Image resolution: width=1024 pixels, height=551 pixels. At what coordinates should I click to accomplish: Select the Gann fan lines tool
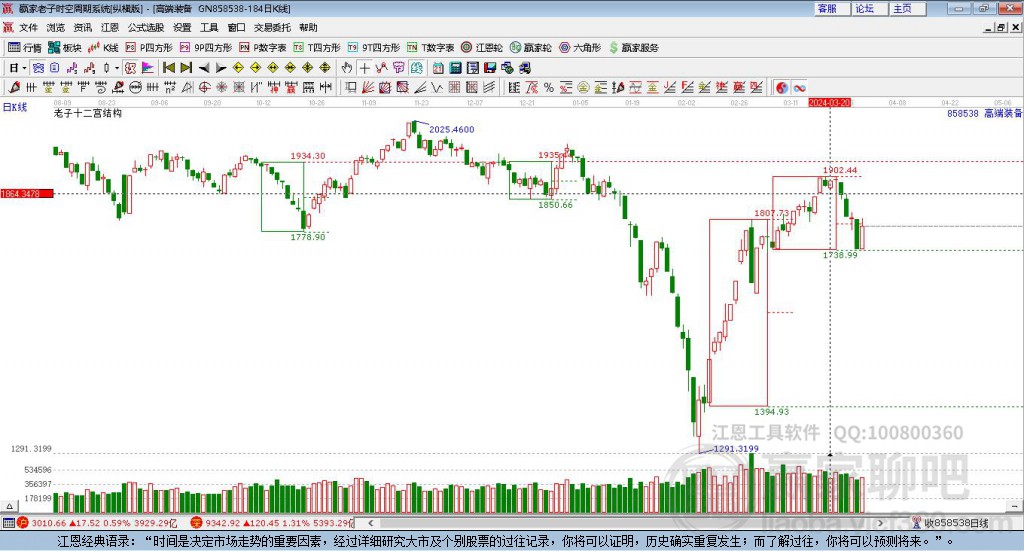[368, 87]
